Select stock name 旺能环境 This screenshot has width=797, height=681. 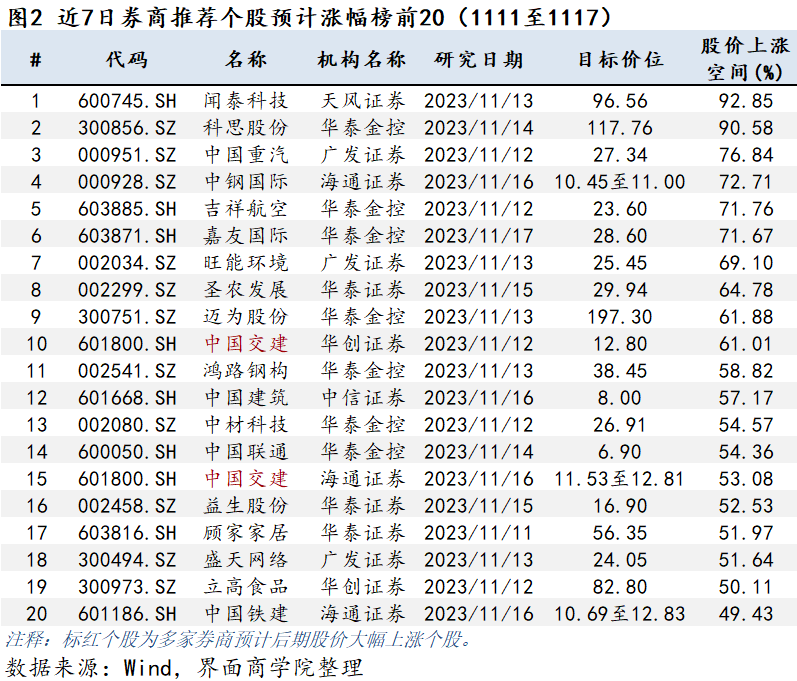click(246, 262)
